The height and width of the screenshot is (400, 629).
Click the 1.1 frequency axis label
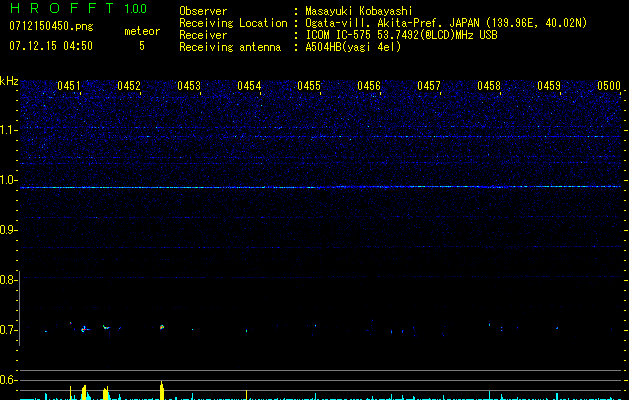(x=9, y=130)
